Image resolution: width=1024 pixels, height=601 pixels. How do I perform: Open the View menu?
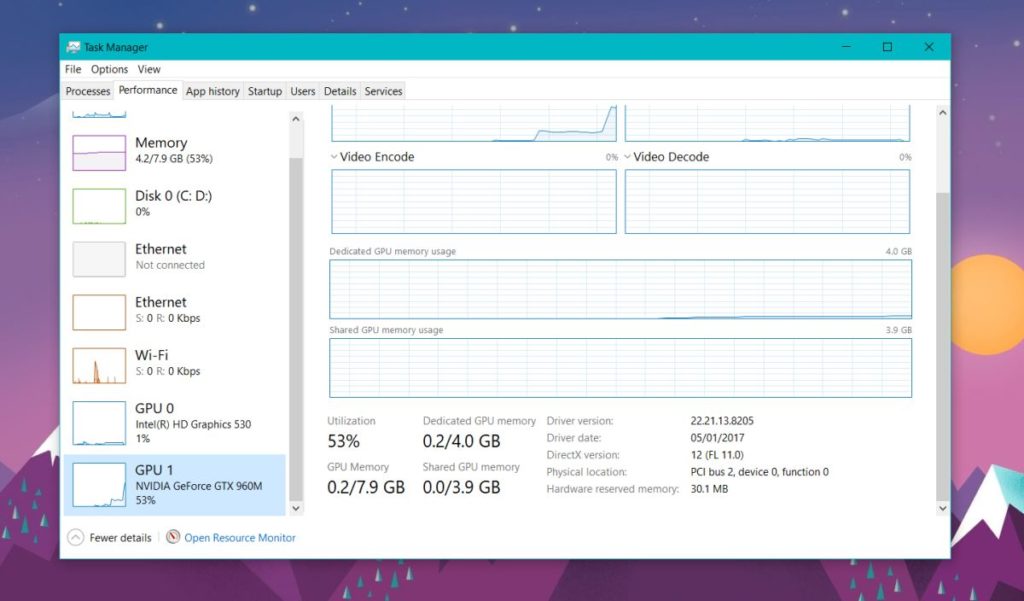tap(149, 69)
